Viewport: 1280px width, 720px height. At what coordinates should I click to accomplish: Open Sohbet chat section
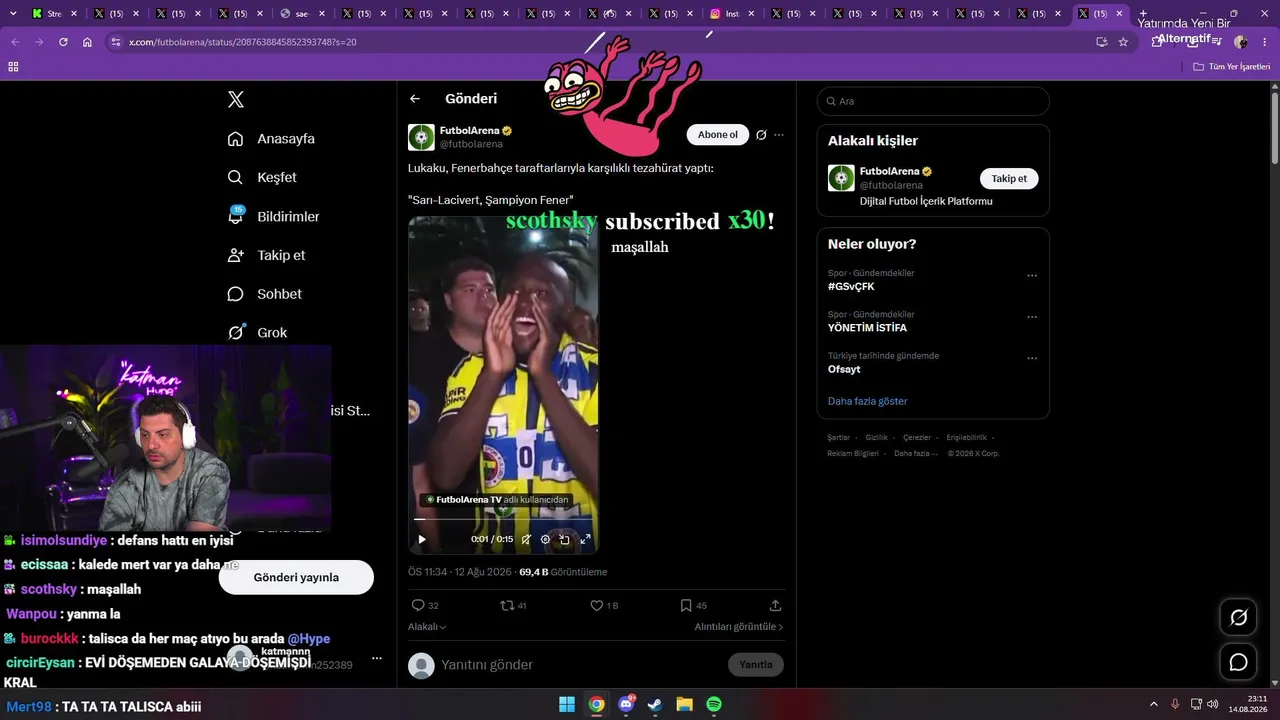[x=264, y=294]
